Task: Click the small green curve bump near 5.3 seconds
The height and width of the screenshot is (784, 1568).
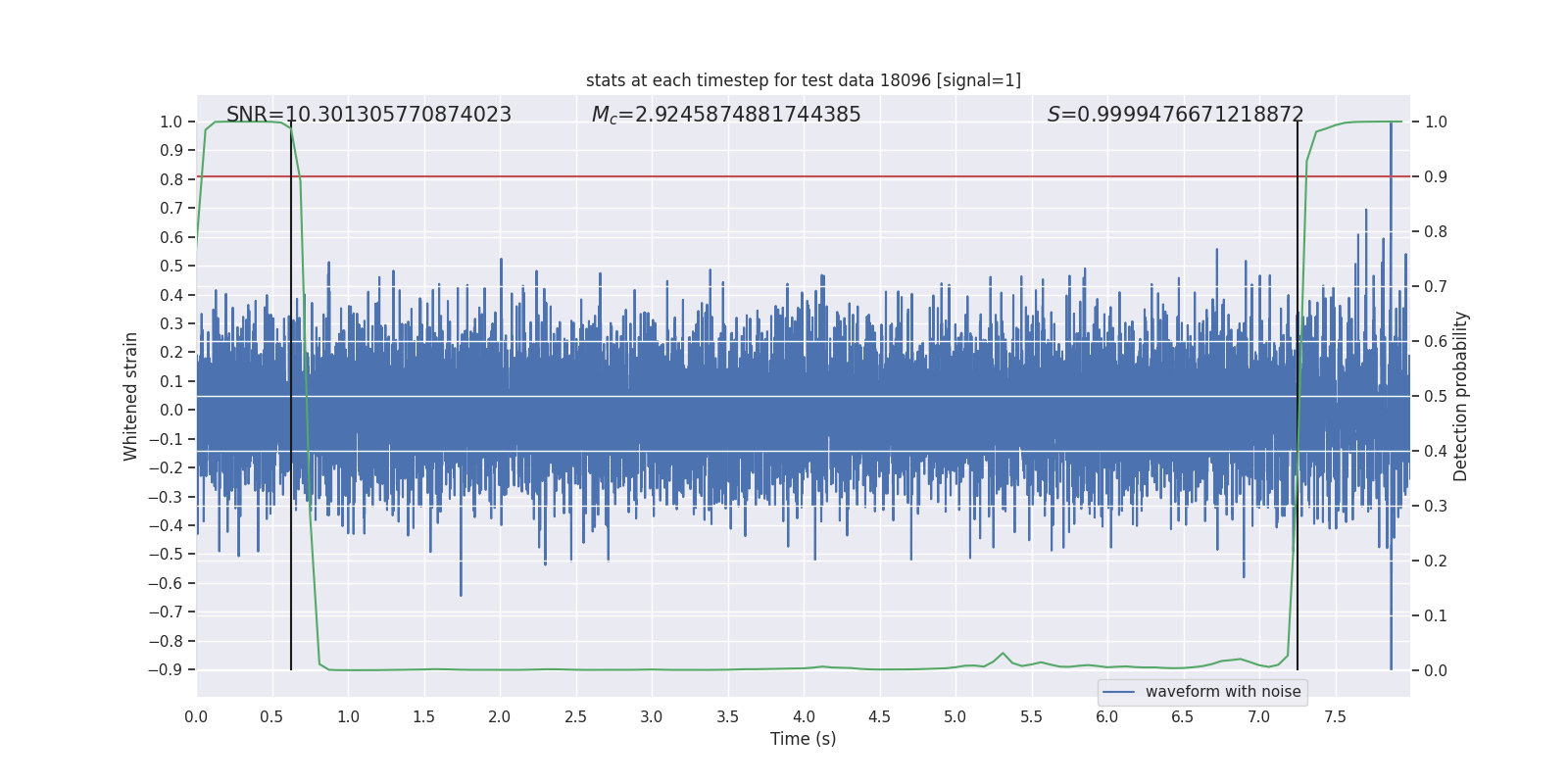Action: click(1003, 654)
